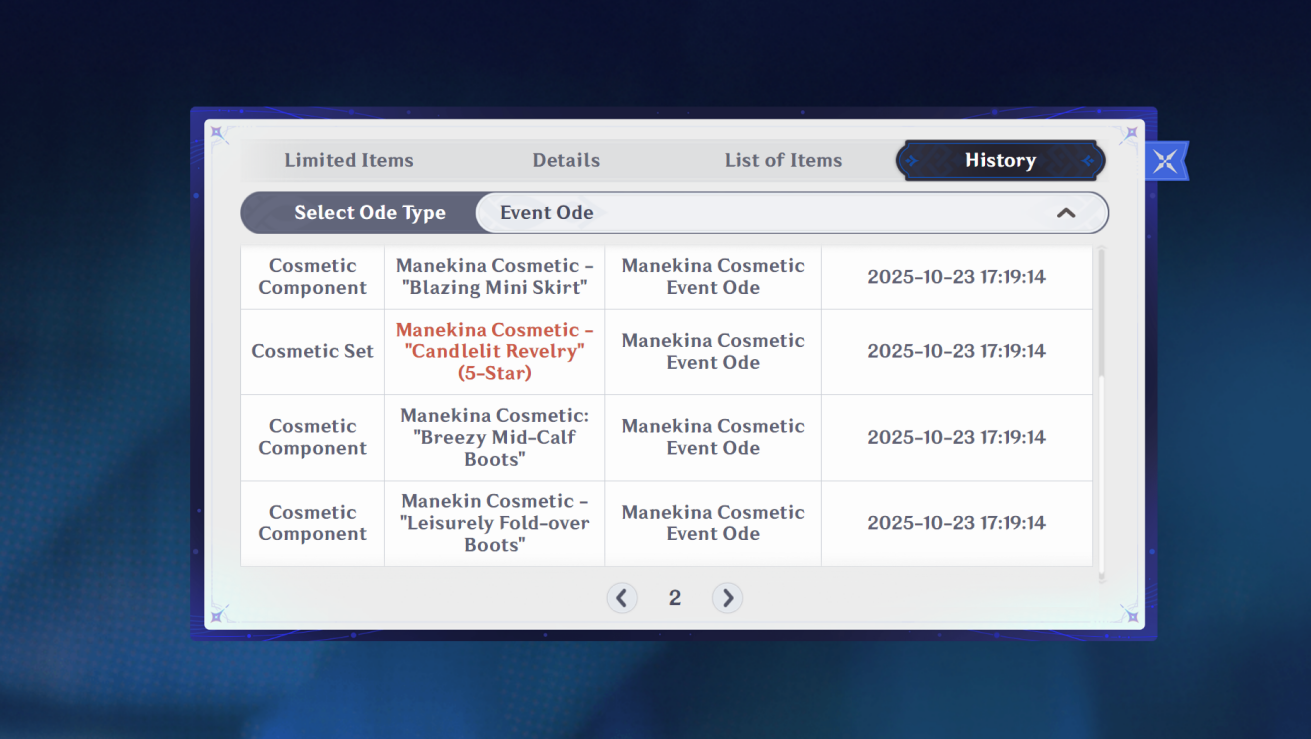
Task: Go to the previous history page
Action: pyautogui.click(x=622, y=598)
